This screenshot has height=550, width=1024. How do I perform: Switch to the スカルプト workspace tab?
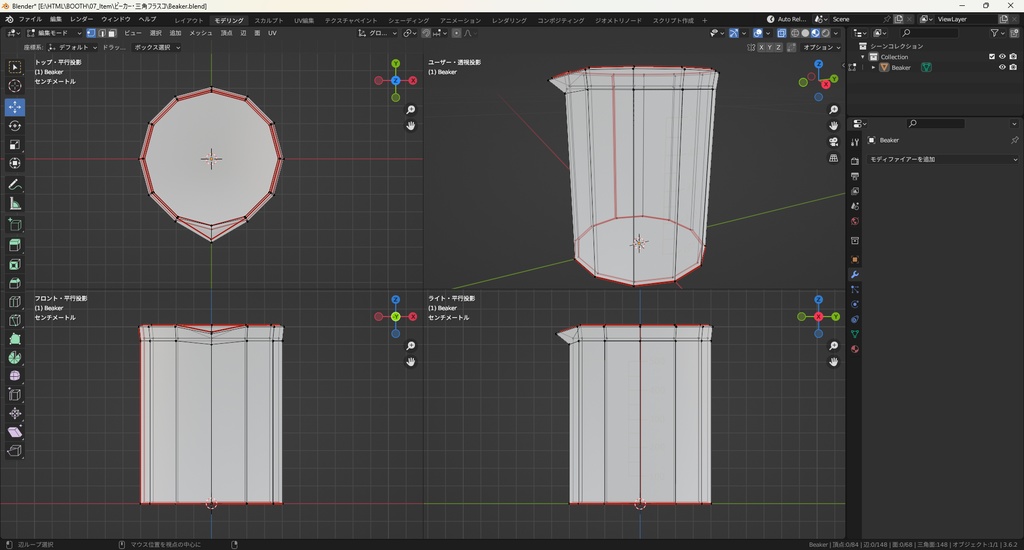[268, 20]
